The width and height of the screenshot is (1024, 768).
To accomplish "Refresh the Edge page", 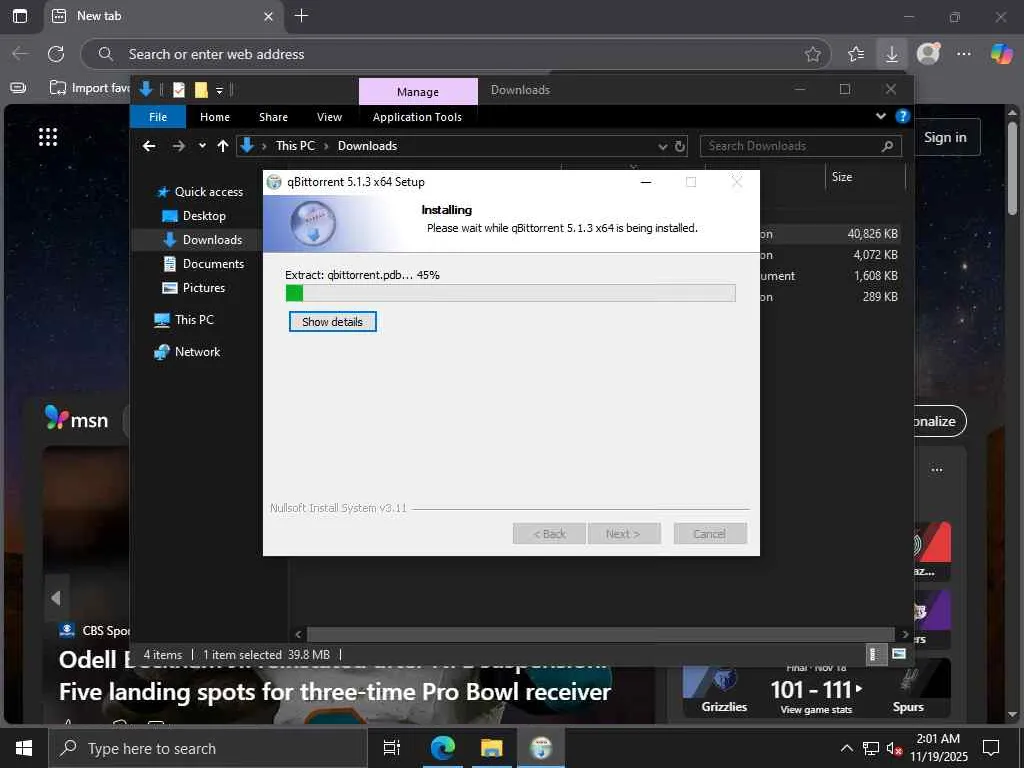I will (56, 54).
